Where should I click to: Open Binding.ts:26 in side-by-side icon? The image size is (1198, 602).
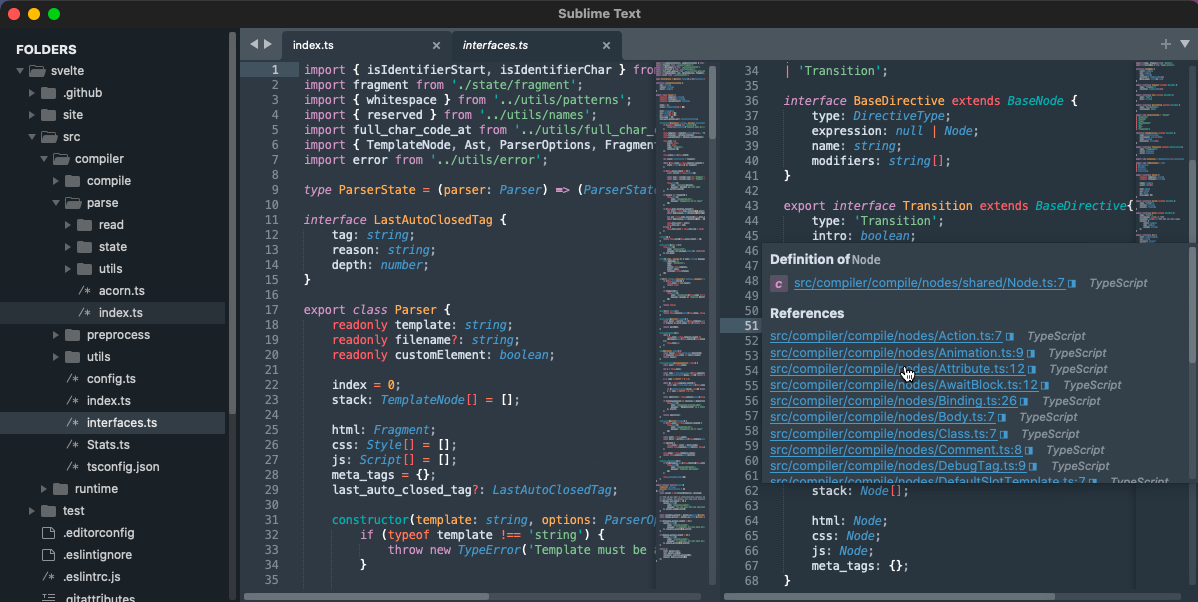coord(1025,402)
